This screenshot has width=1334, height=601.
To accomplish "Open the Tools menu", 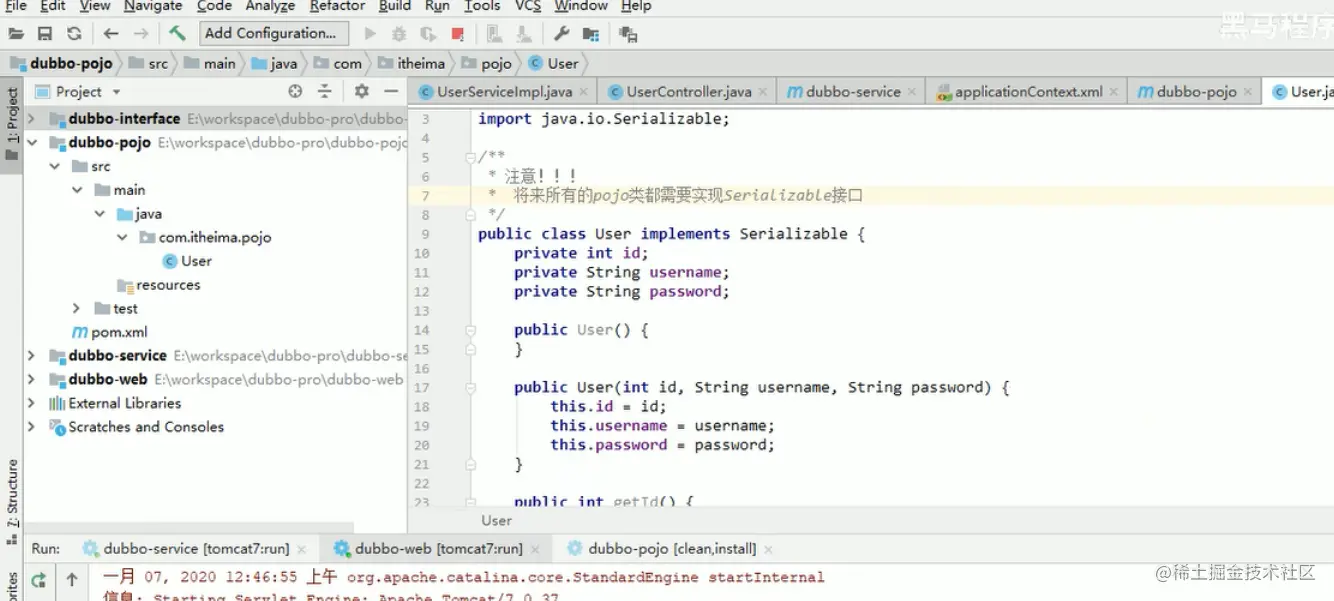I will 482,6.
